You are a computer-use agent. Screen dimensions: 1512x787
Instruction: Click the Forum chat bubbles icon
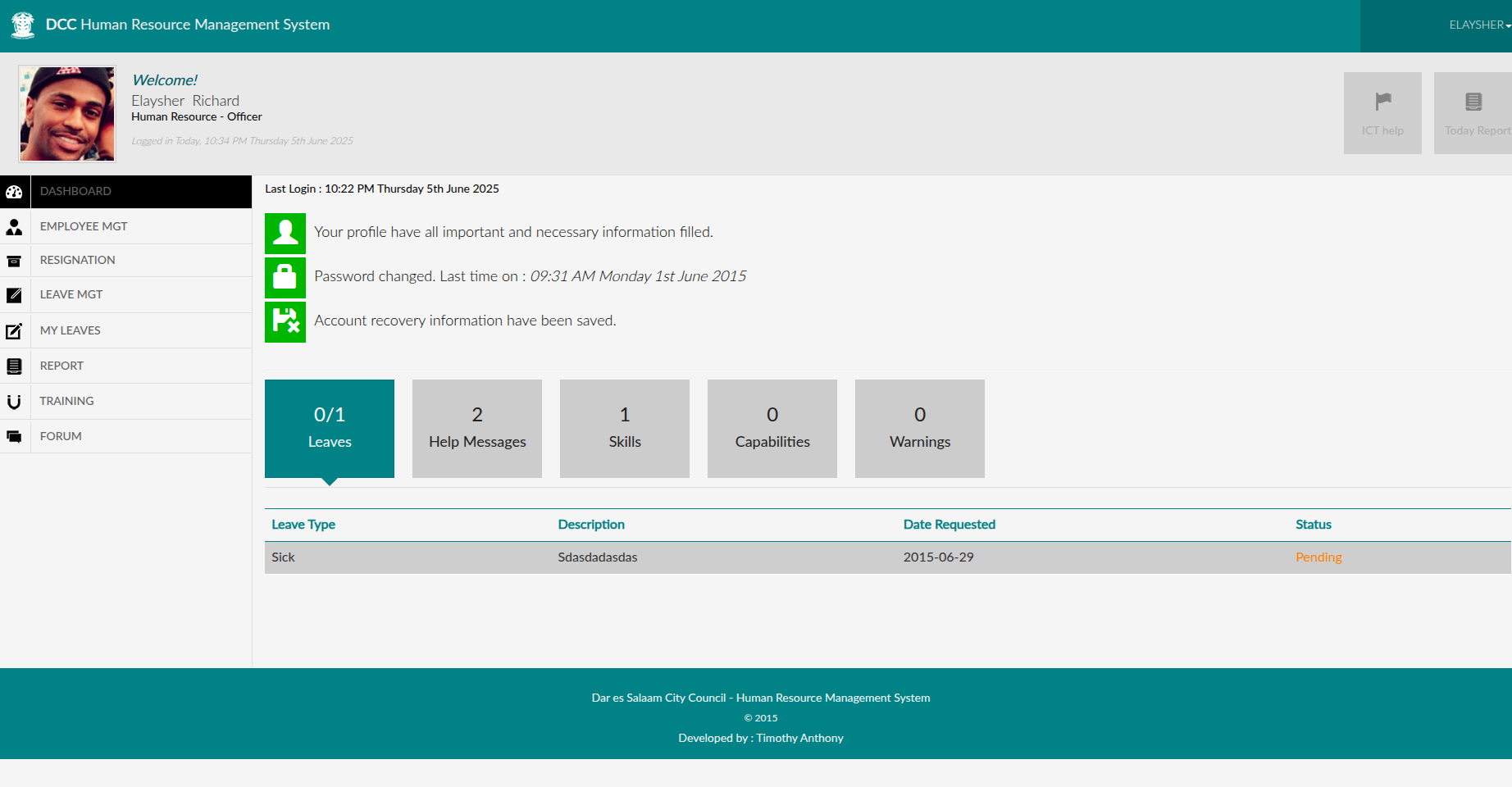(x=14, y=437)
